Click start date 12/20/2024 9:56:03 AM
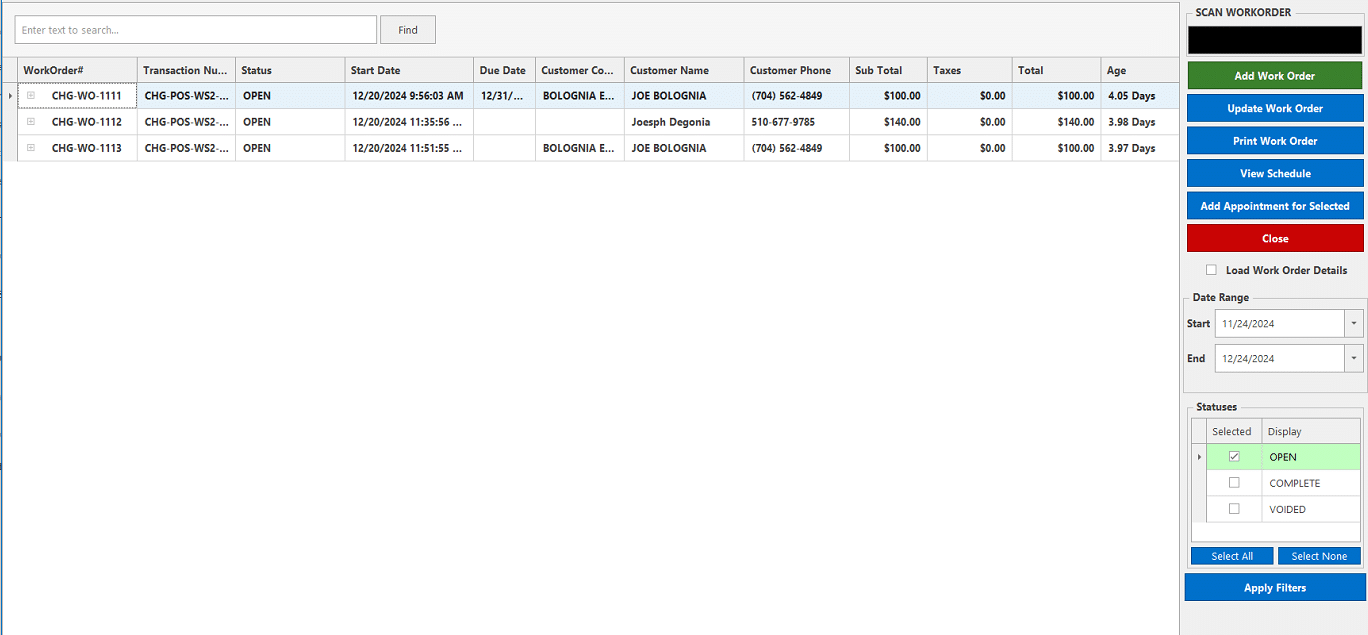 coord(408,96)
